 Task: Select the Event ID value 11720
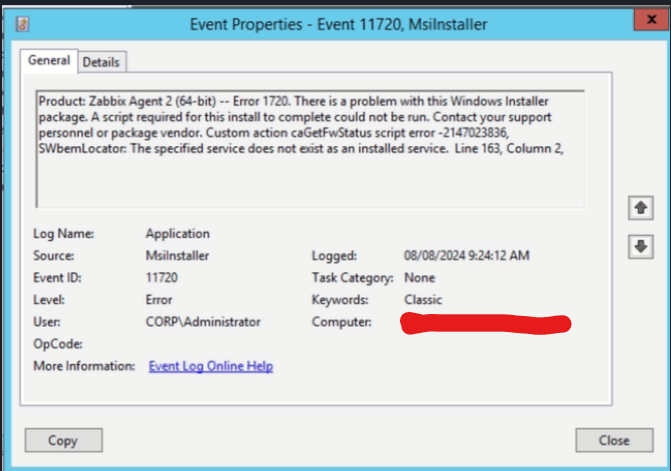161,278
